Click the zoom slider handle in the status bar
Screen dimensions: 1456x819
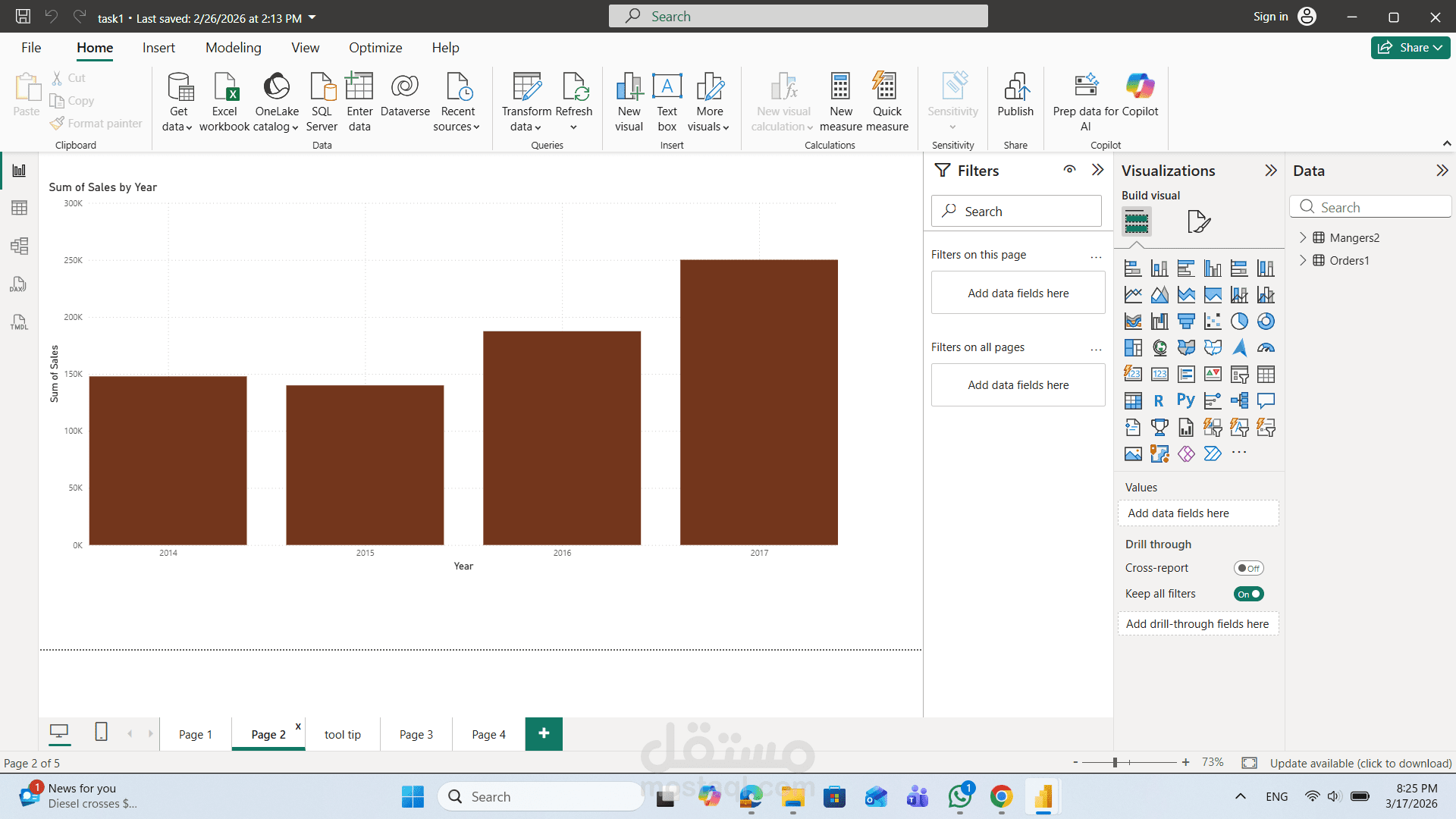click(1115, 762)
